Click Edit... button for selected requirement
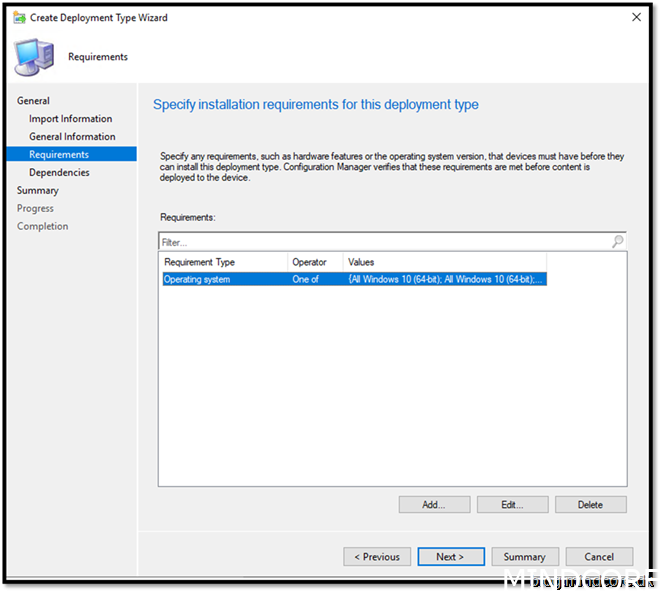 512,505
